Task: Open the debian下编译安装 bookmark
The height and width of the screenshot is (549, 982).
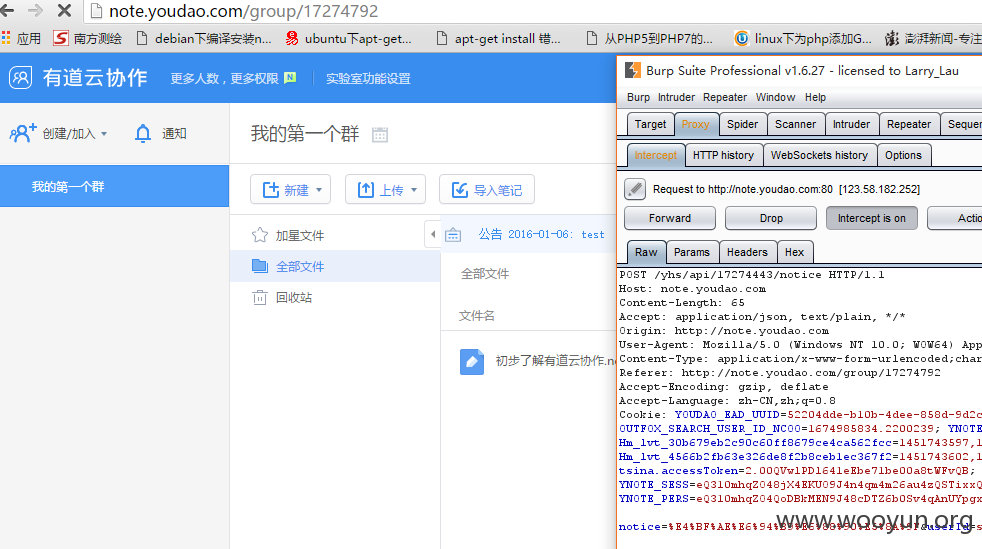Action: [204, 38]
